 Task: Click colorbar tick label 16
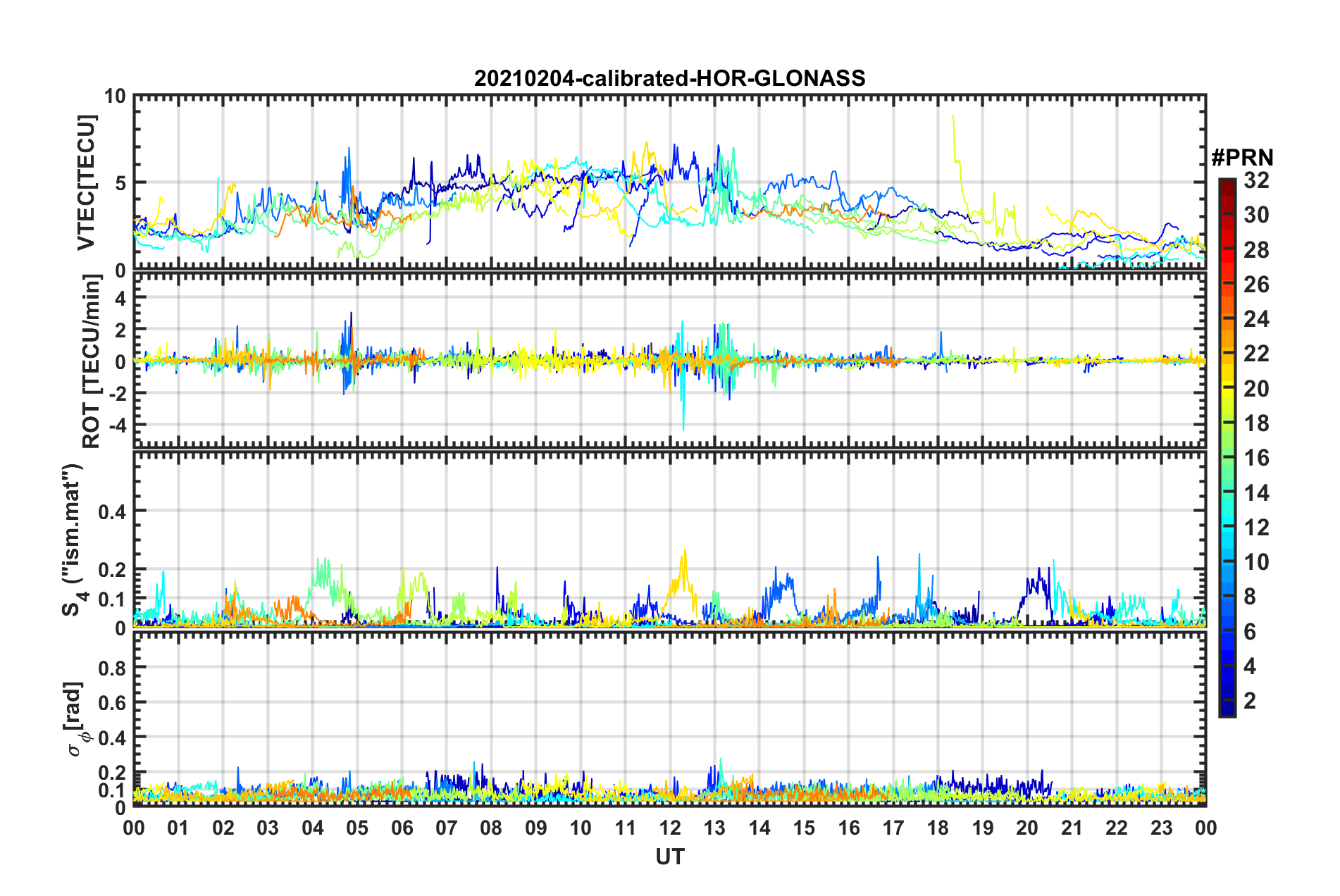point(1256,458)
